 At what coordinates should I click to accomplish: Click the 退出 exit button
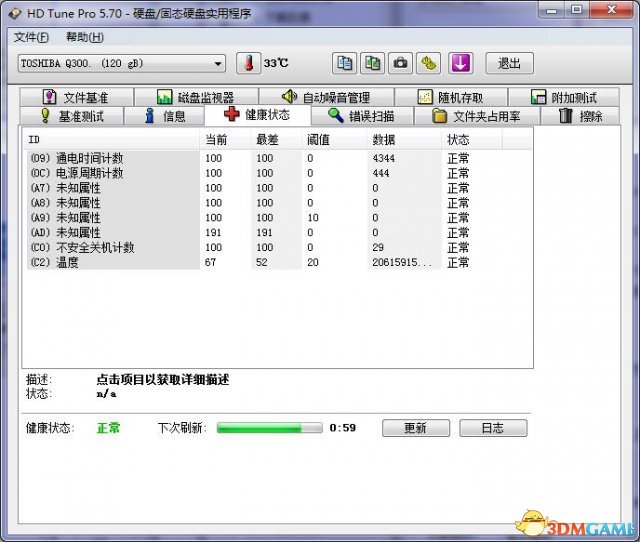click(509, 63)
